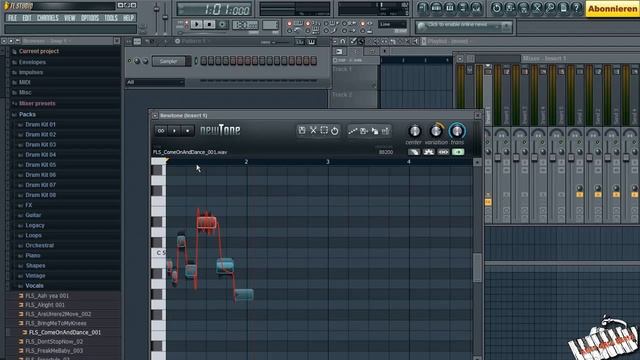640x360 pixels.
Task: Expand the Drum Kit 01 folder
Action: click(x=40, y=124)
